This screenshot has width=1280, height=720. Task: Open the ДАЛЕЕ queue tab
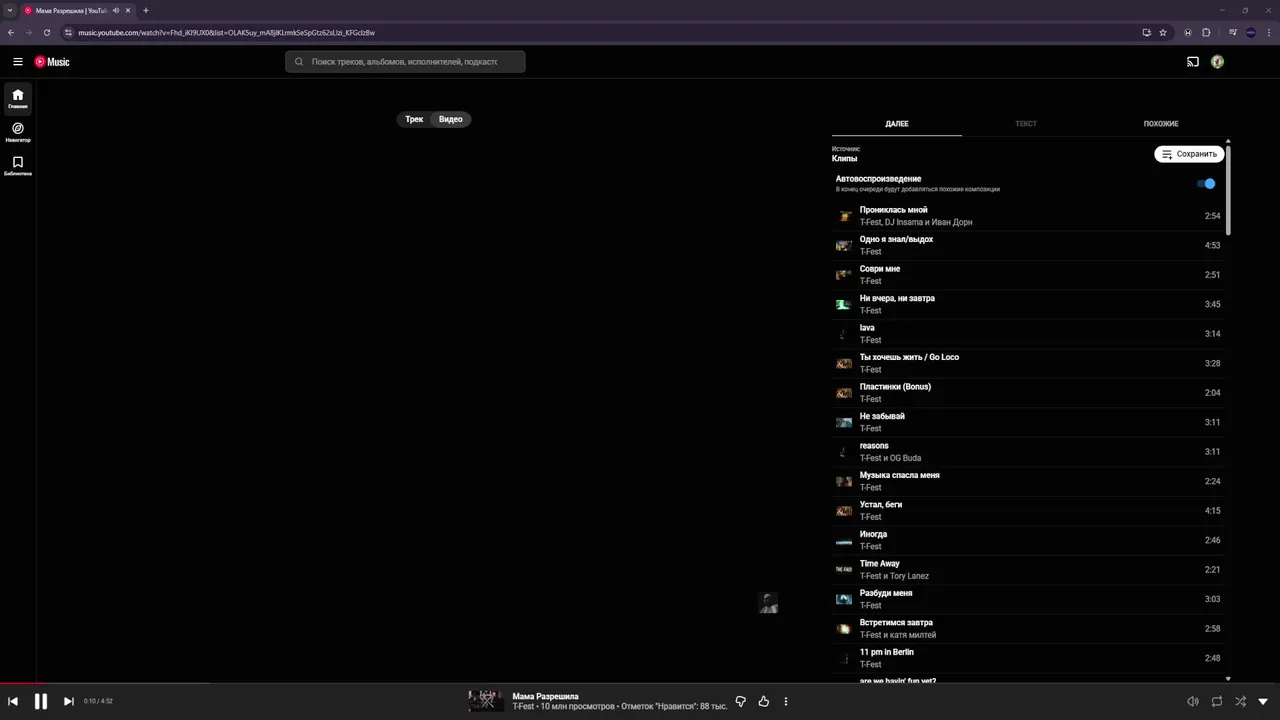(x=897, y=124)
